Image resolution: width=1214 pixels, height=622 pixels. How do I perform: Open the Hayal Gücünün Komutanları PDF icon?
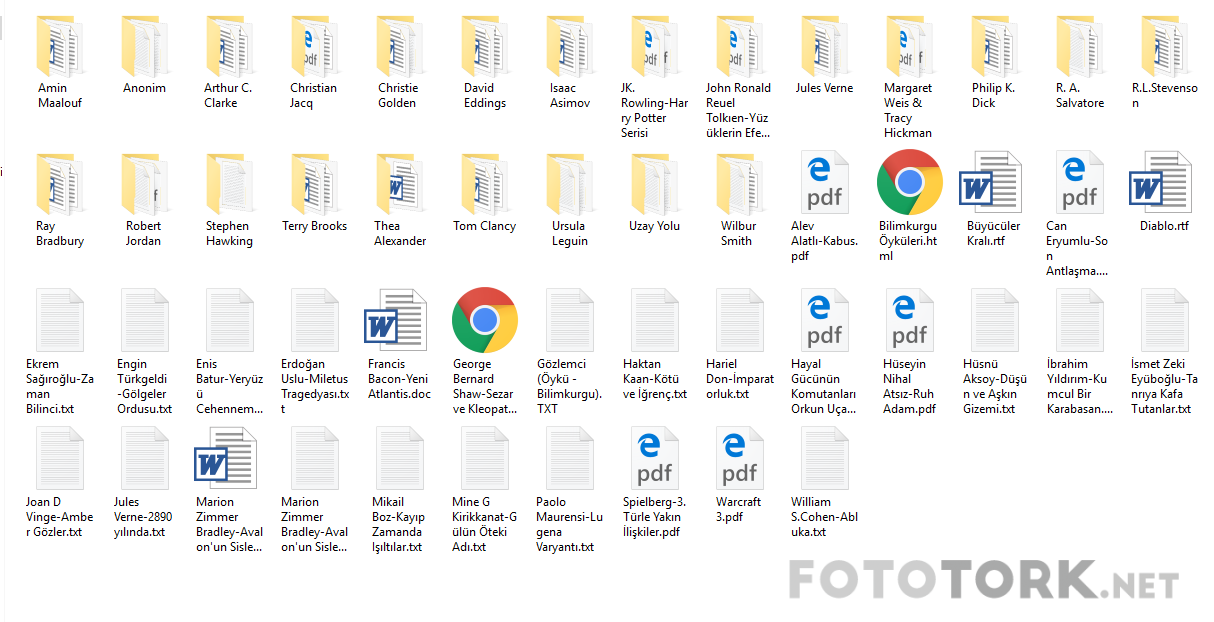pos(824,320)
